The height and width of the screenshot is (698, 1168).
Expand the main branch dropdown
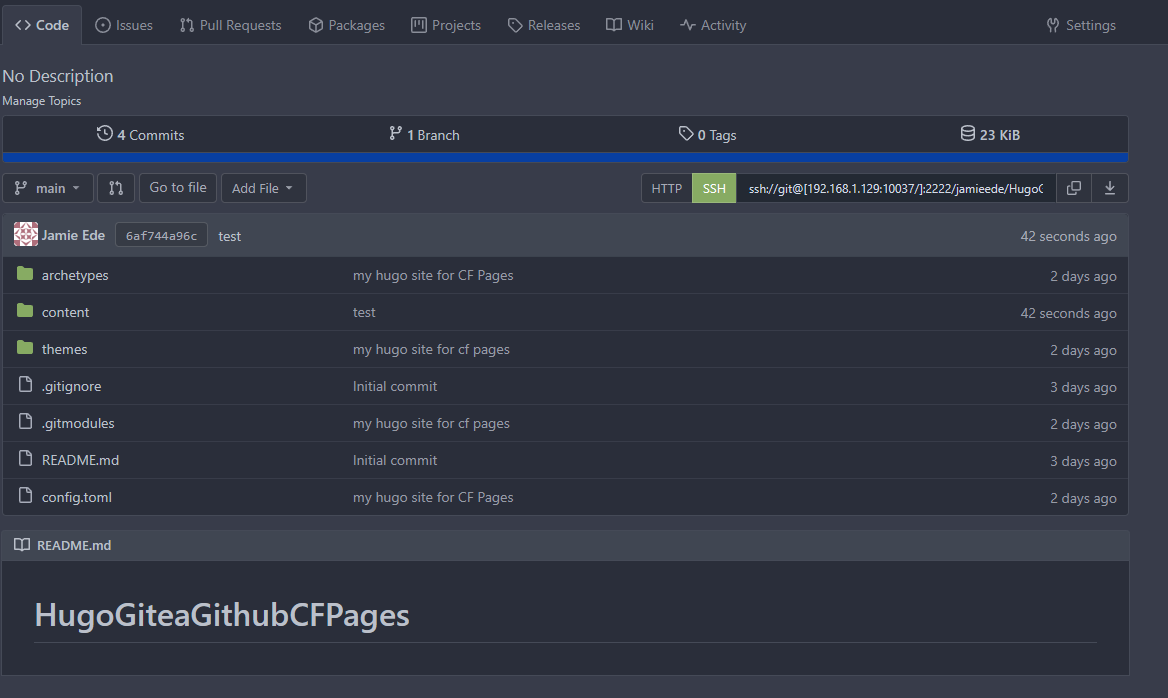[49, 188]
